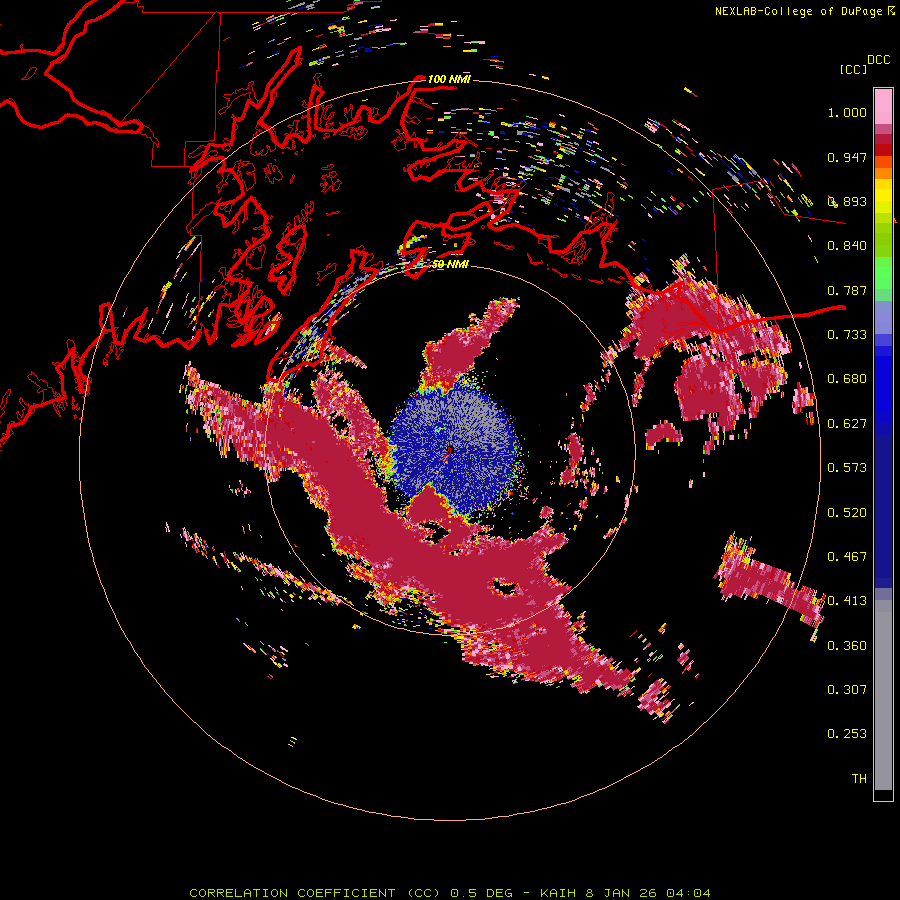Click the 0.733 scale value
Image resolution: width=900 pixels, height=900 pixels.
847,335
